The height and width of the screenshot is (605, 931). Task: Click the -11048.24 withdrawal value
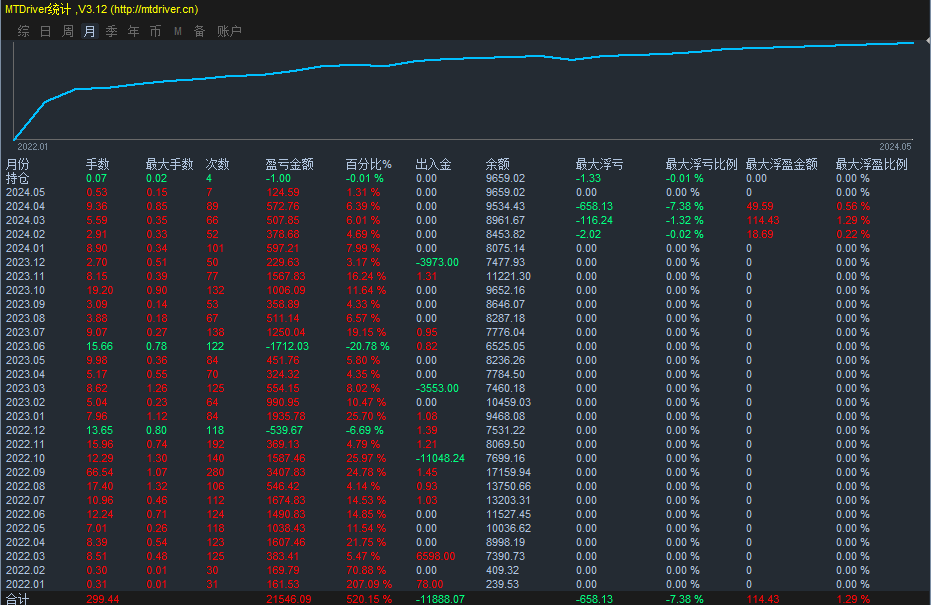click(x=440, y=458)
